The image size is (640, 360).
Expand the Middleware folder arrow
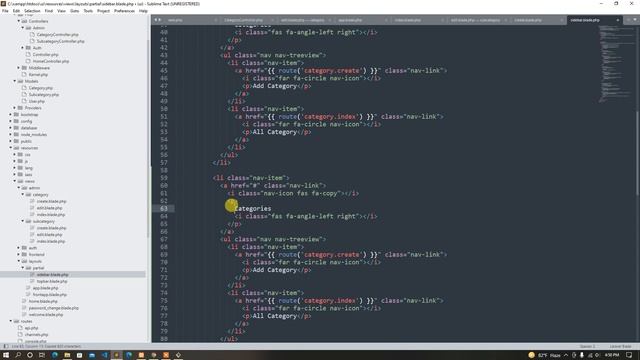(x=18, y=68)
